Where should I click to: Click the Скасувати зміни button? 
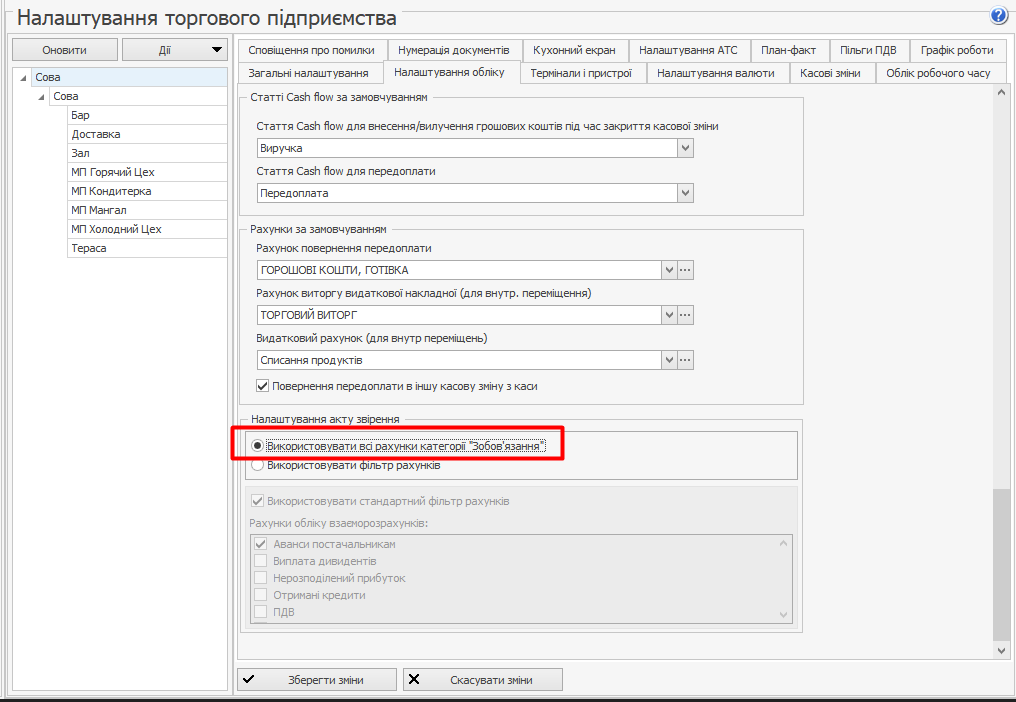tap(483, 680)
